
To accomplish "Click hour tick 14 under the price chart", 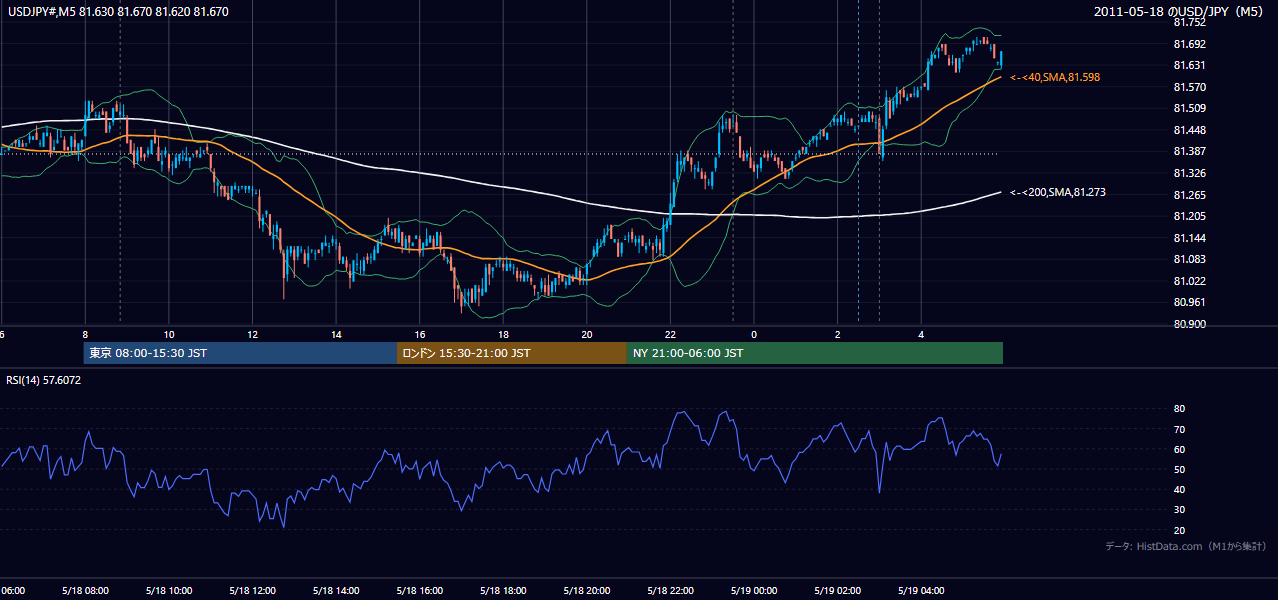I will pos(336,335).
